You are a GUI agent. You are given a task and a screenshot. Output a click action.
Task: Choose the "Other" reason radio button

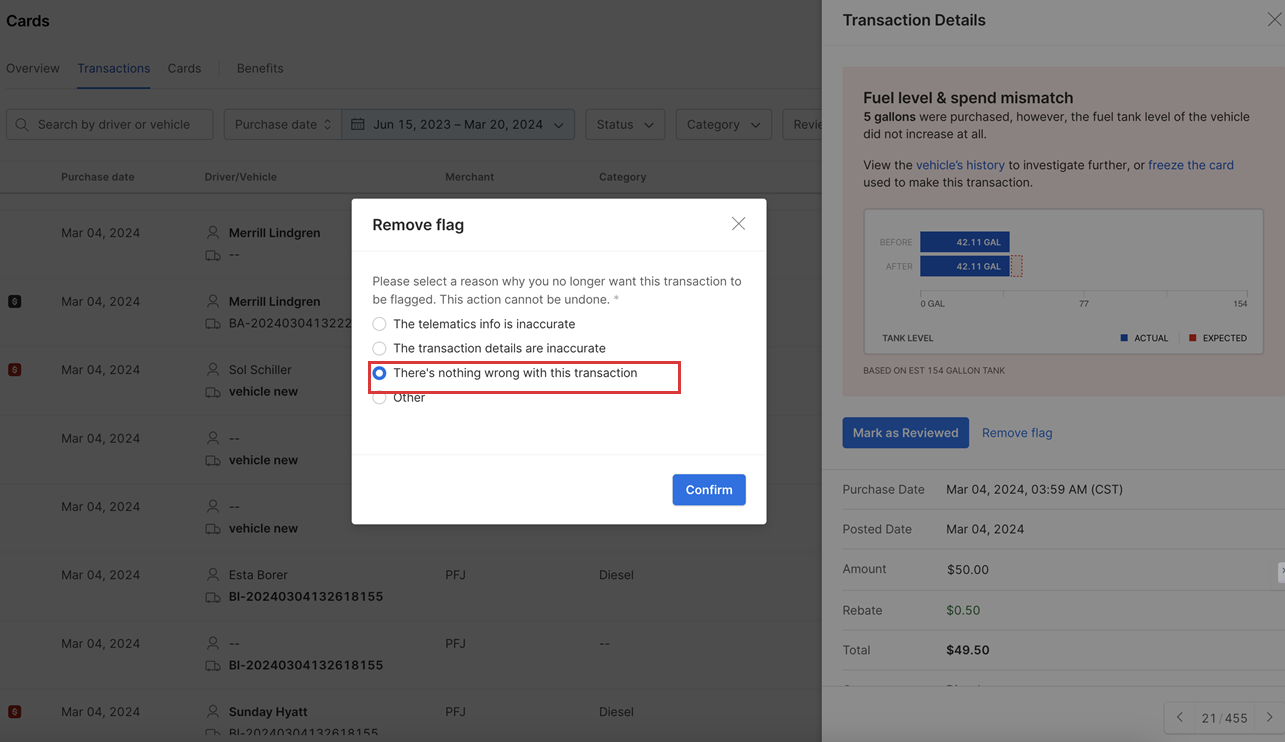point(380,398)
